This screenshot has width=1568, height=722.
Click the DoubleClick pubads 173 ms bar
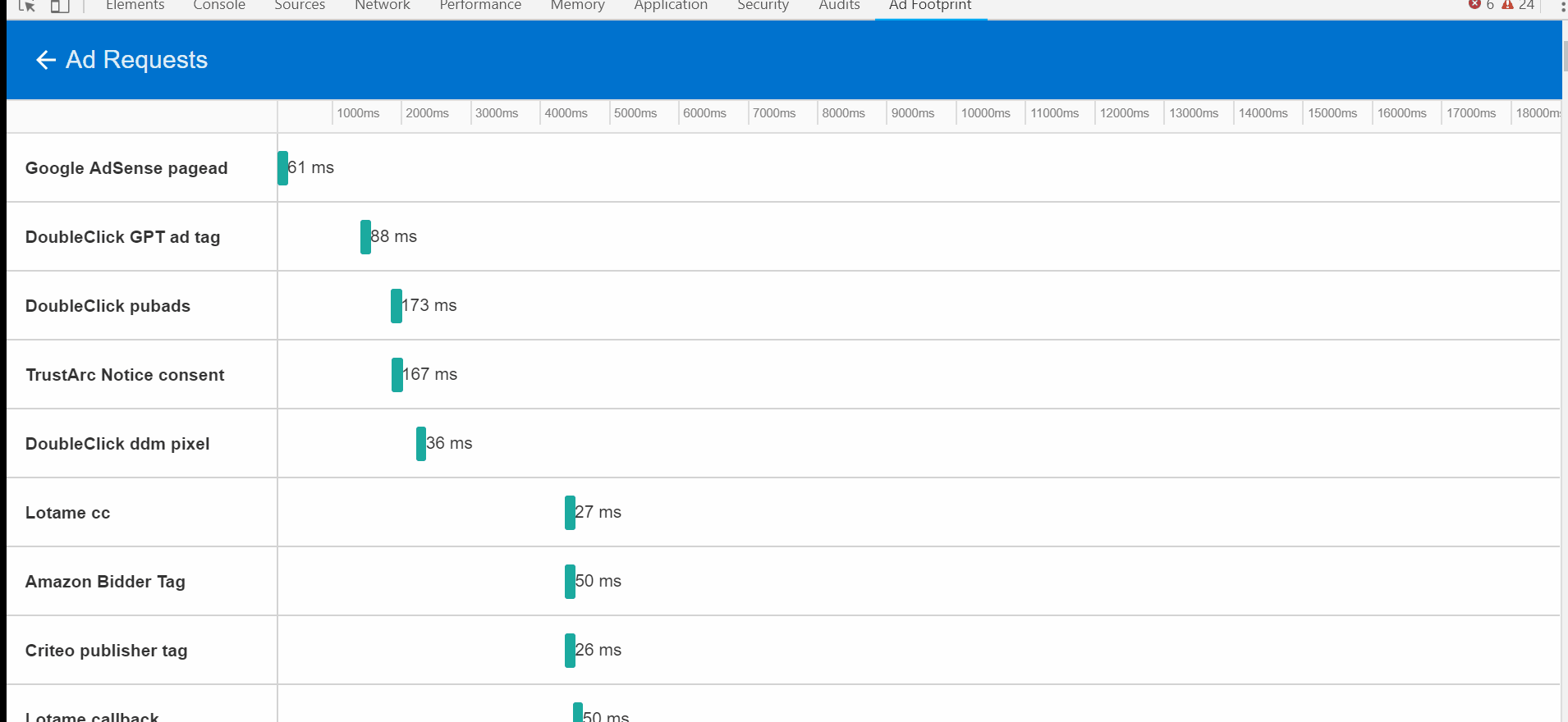[x=397, y=306]
